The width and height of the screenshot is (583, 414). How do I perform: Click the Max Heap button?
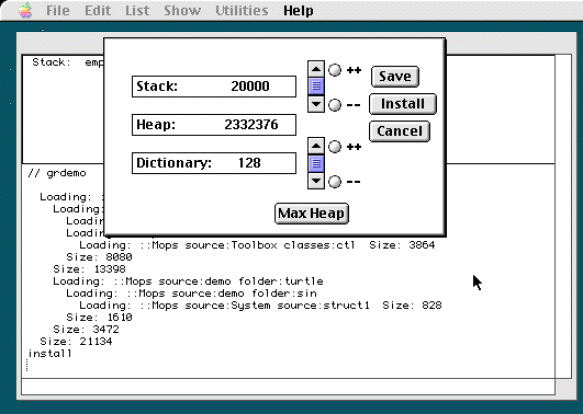311,214
